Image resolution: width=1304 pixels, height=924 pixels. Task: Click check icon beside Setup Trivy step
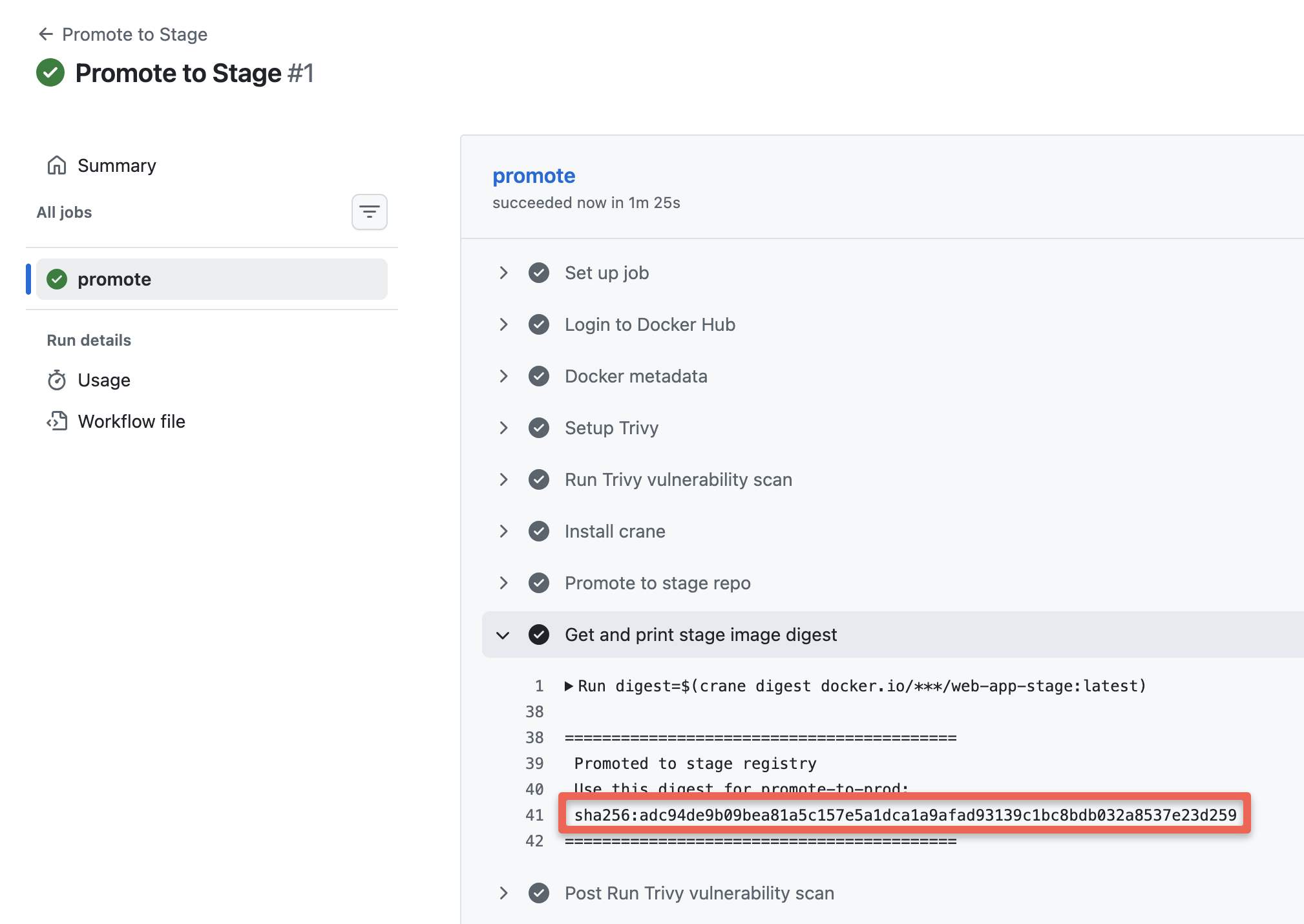point(538,428)
